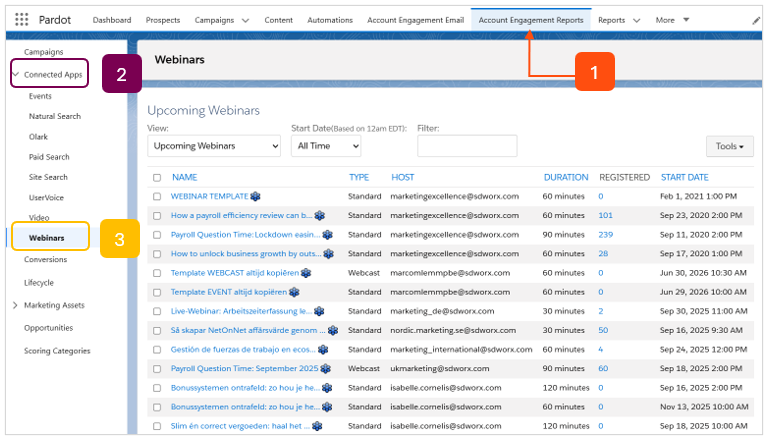Select Natural Search in the sidebar

(55, 116)
